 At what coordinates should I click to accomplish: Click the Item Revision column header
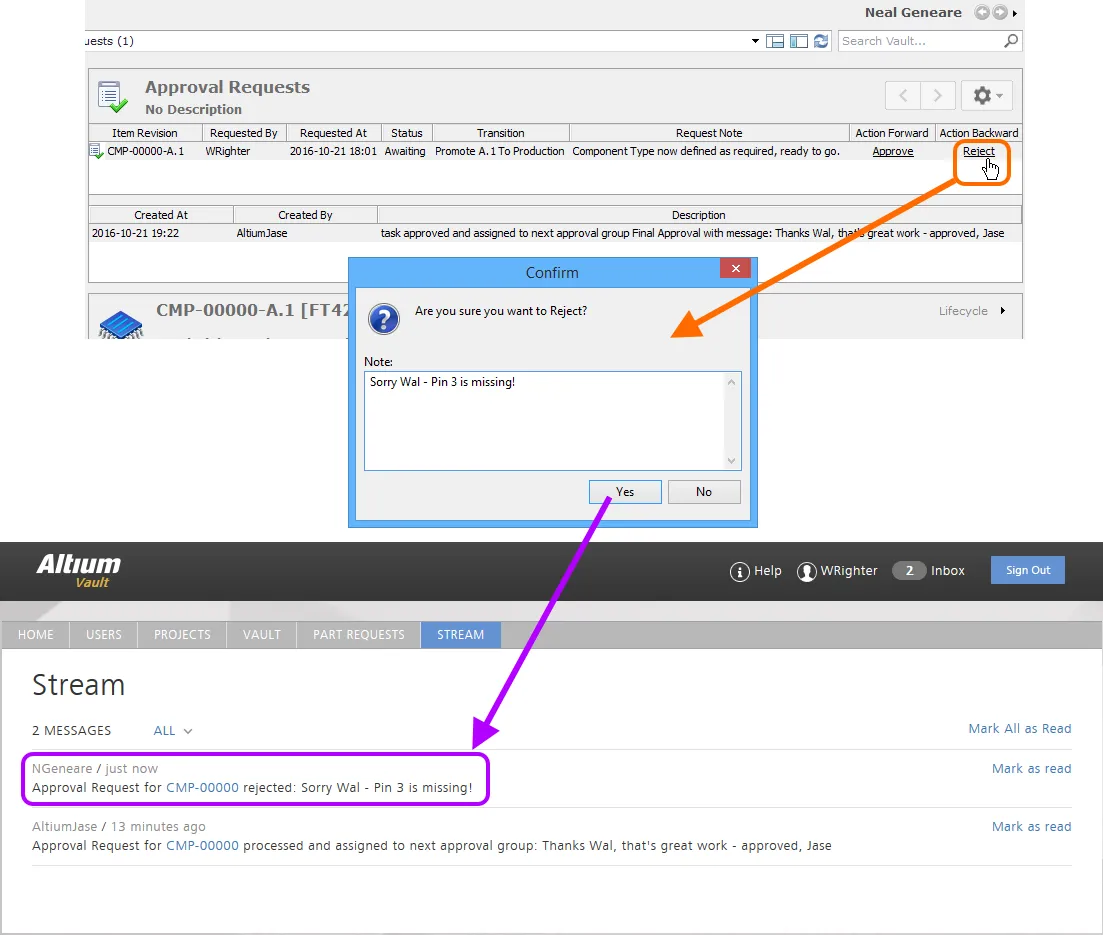[x=145, y=133]
